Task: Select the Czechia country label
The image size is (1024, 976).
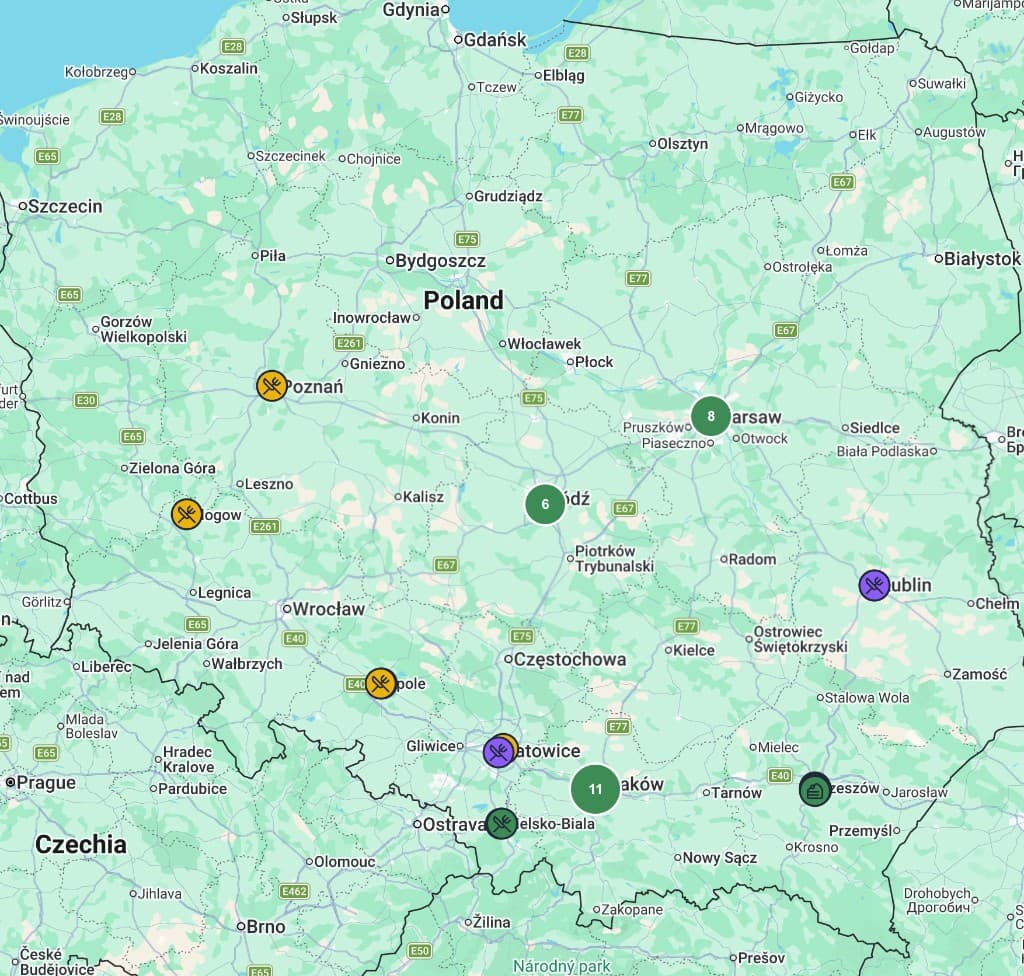Action: point(80,844)
